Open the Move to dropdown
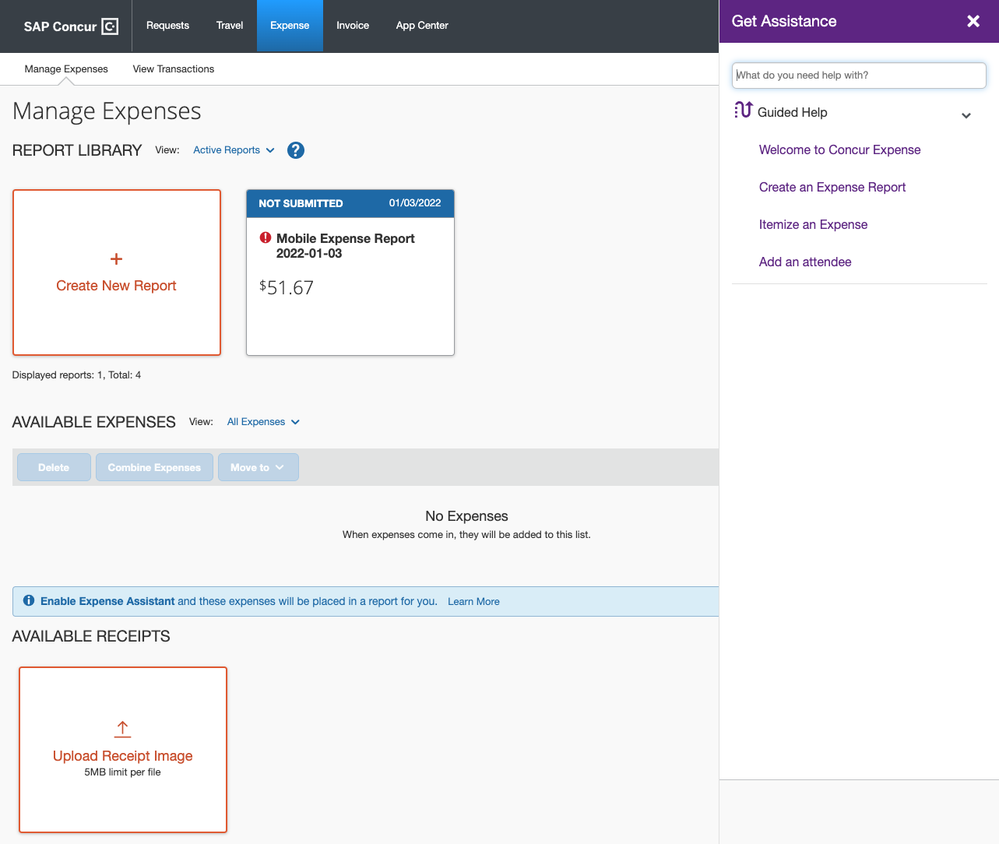This screenshot has height=844, width=999. pyautogui.click(x=258, y=467)
